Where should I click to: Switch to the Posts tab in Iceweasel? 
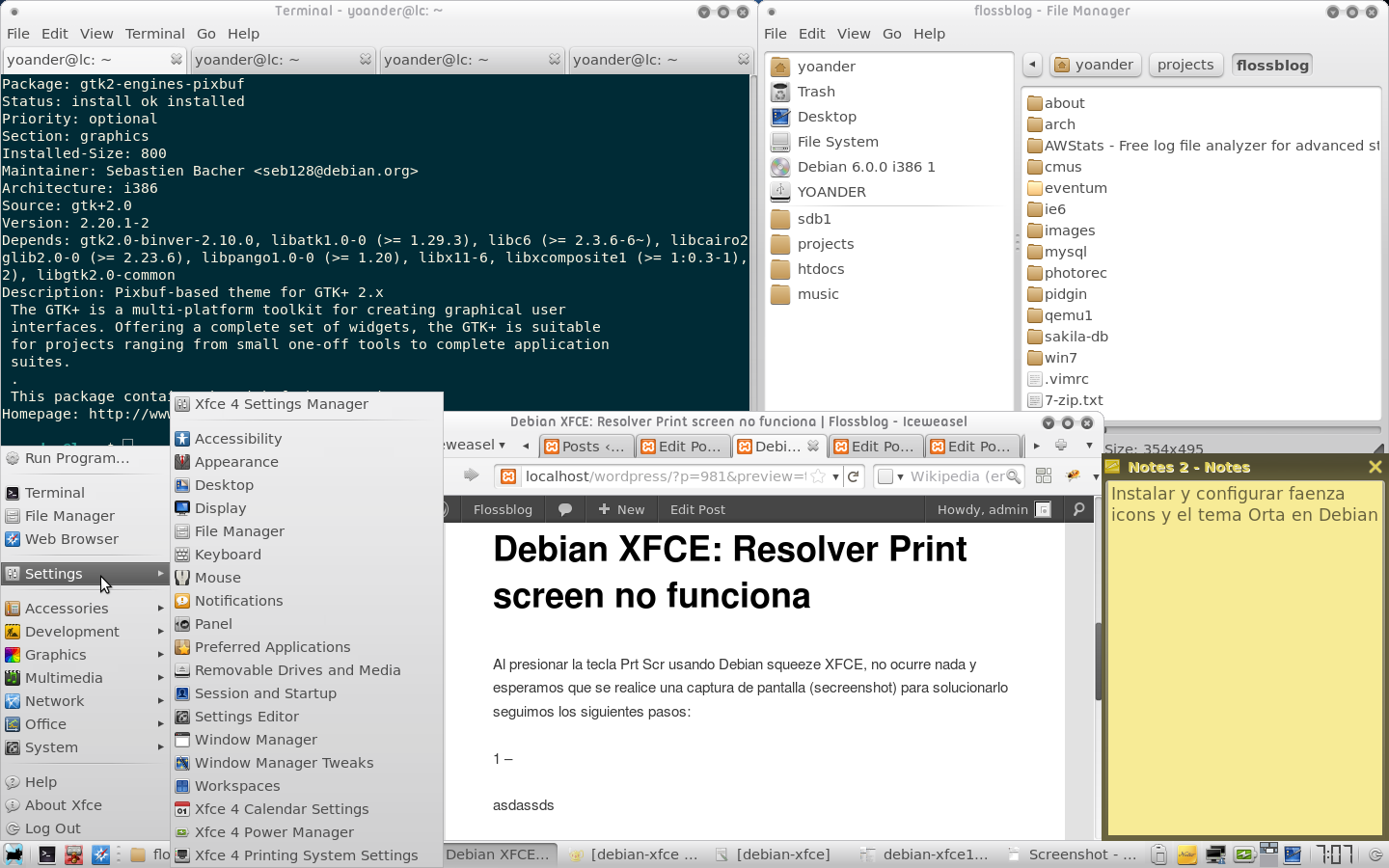coord(586,447)
